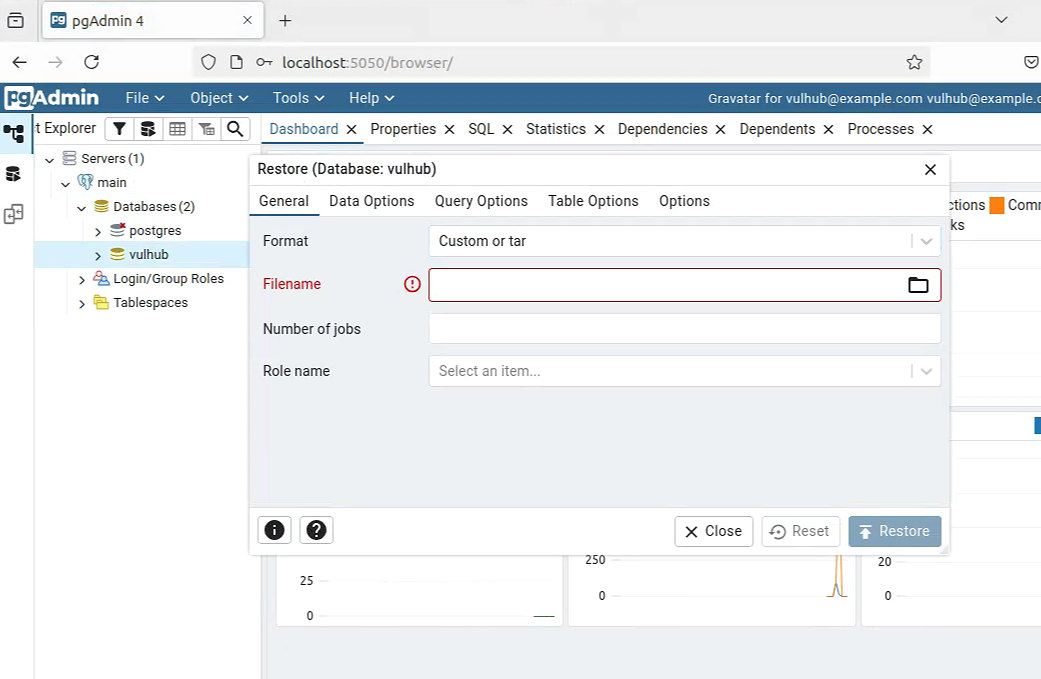
Task: Close the Statistics tab
Action: (x=600, y=129)
